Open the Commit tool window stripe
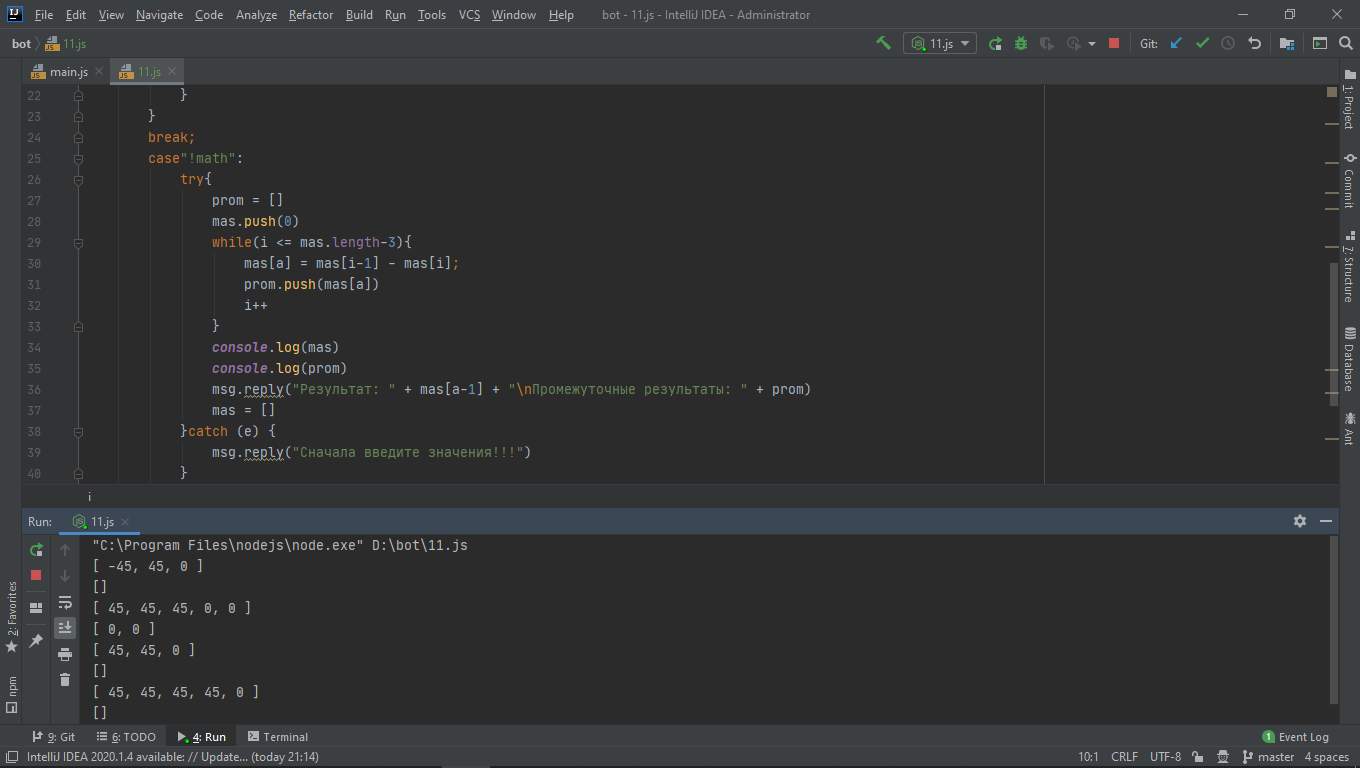This screenshot has height=768, width=1360. click(1349, 179)
